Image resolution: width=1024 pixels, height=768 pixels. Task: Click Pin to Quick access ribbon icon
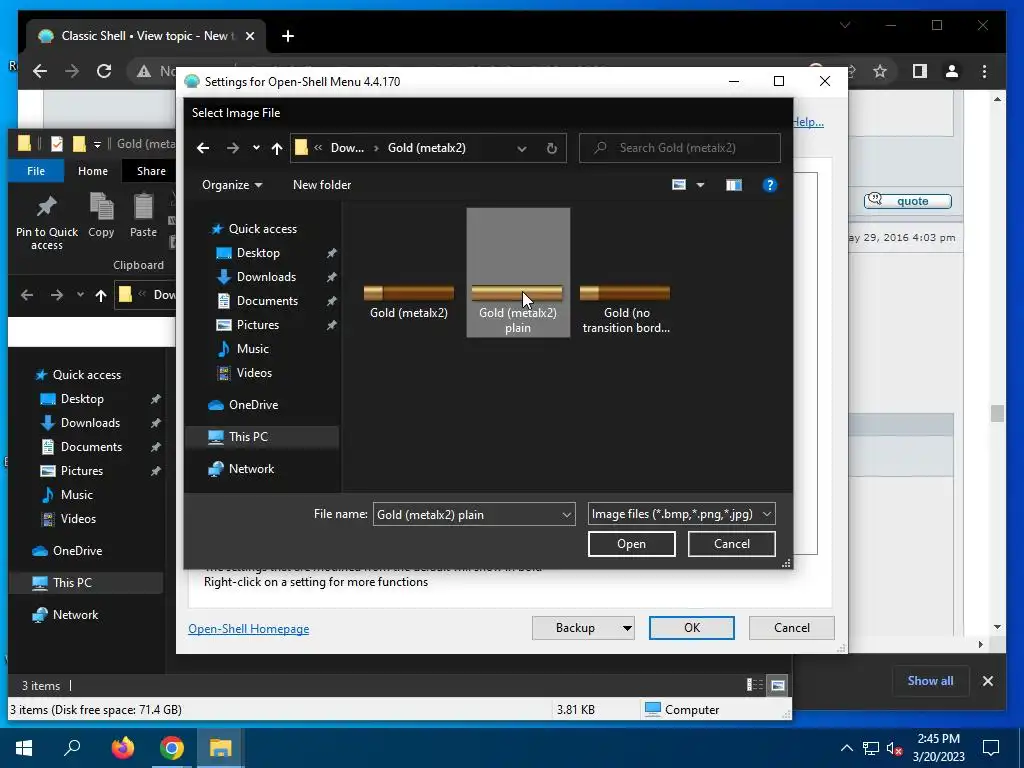coord(46,222)
